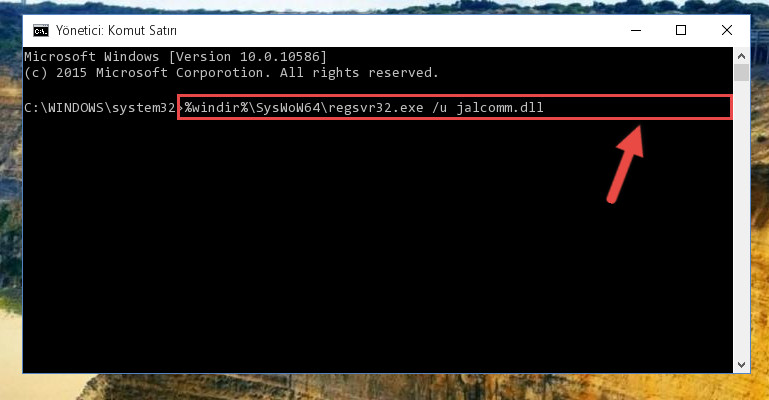Image resolution: width=769 pixels, height=400 pixels.
Task: Close the Komut Satırı window
Action: point(727,30)
